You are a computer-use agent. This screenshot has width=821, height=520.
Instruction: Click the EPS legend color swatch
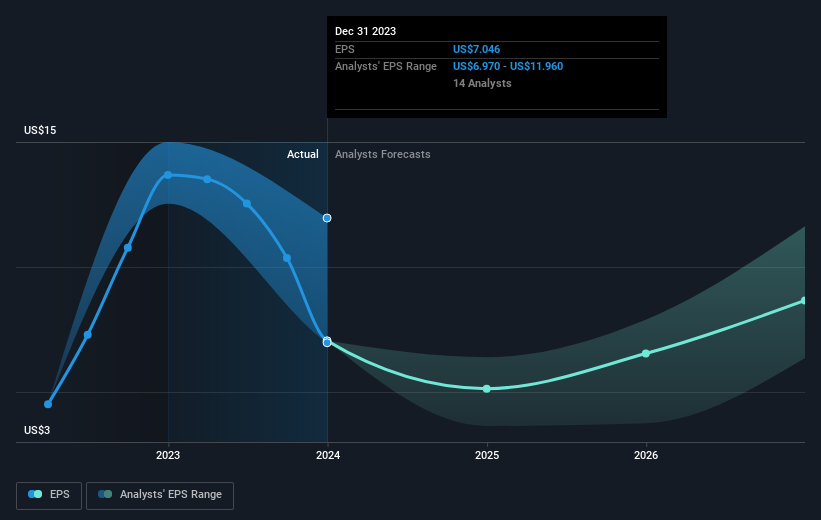click(x=35, y=494)
